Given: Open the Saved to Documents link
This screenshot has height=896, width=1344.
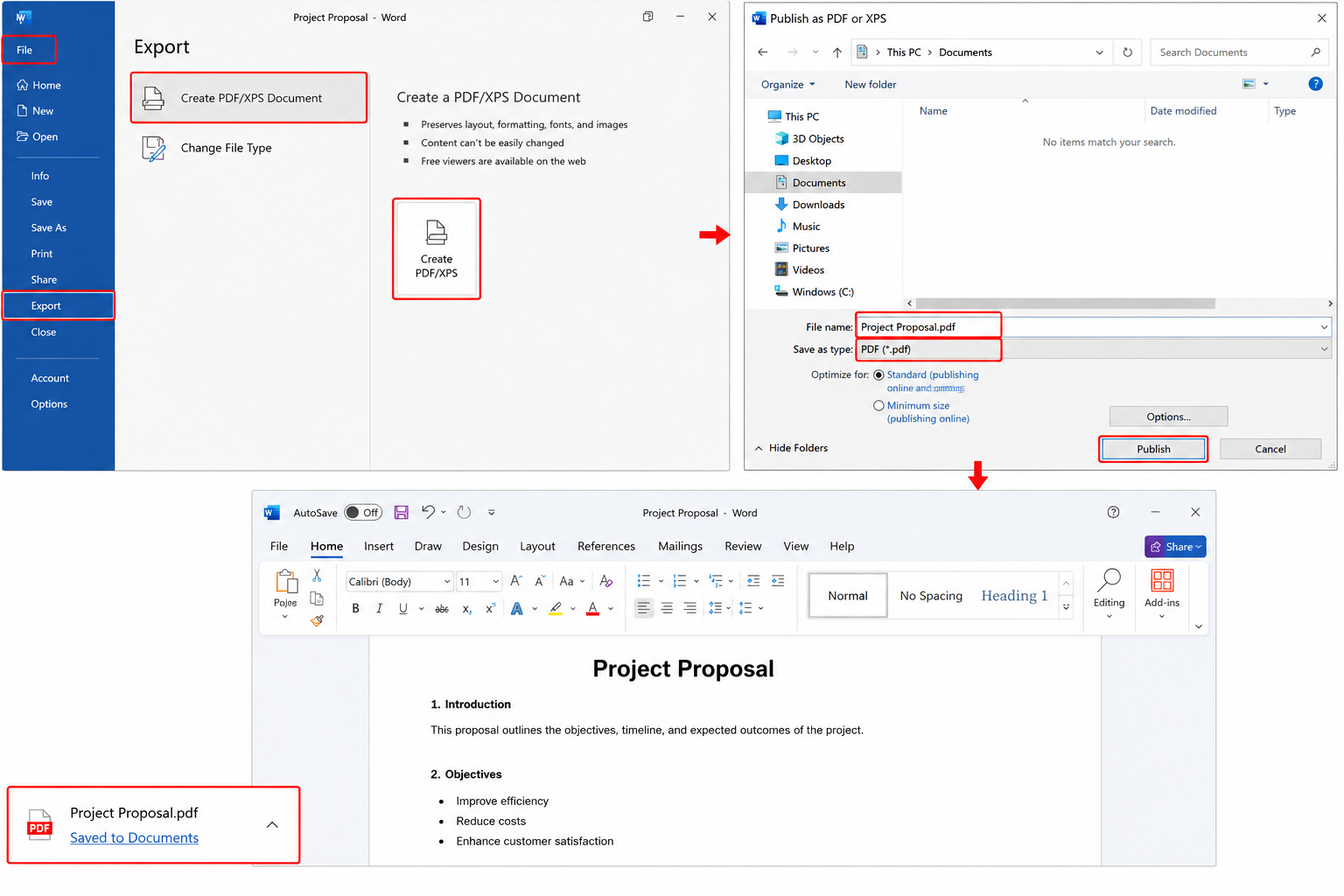Looking at the screenshot, I should [x=134, y=837].
